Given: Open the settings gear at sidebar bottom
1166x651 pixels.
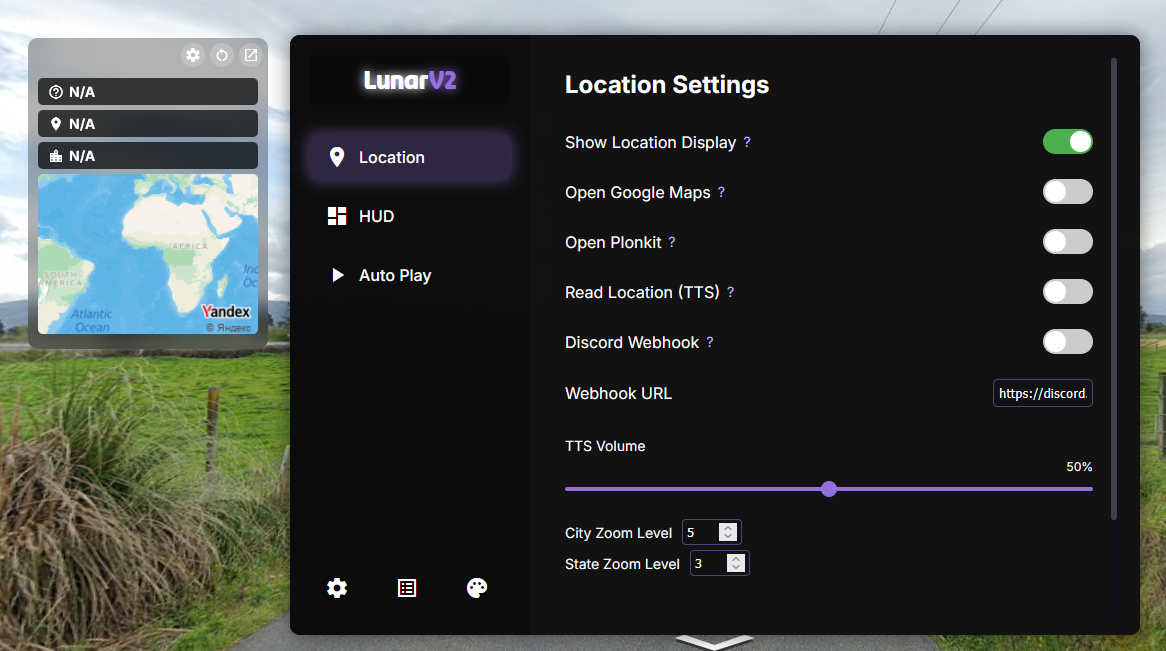Looking at the screenshot, I should [337, 588].
